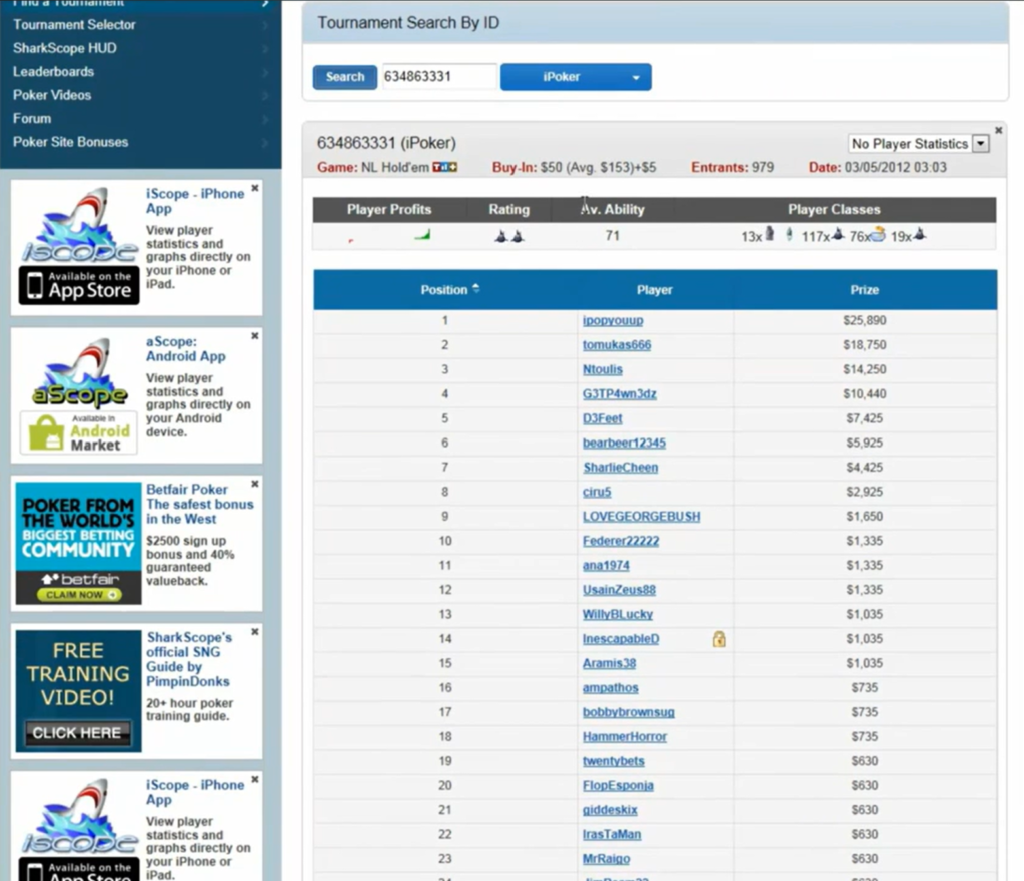
Task: Click the Player column header
Action: [654, 290]
